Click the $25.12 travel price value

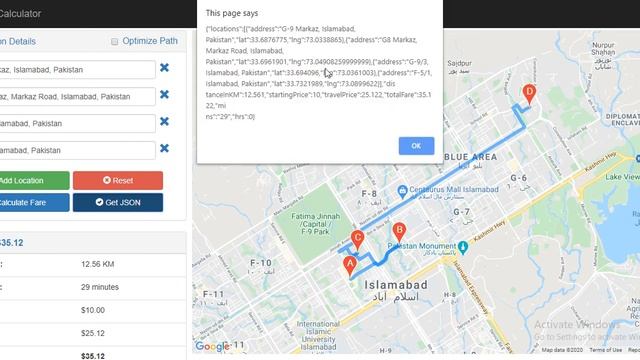[x=93, y=333]
